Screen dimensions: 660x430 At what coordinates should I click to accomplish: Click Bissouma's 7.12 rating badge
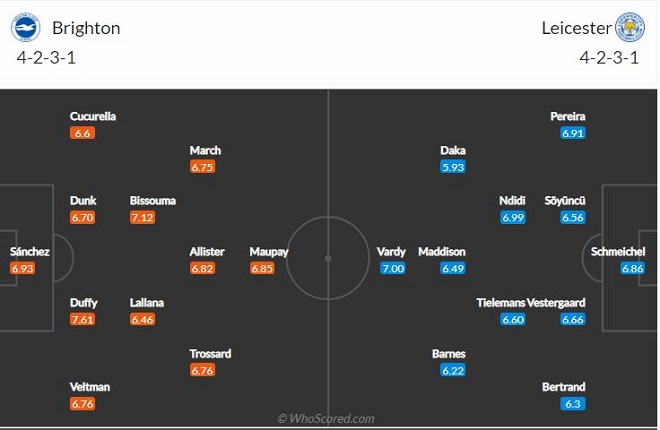142,218
